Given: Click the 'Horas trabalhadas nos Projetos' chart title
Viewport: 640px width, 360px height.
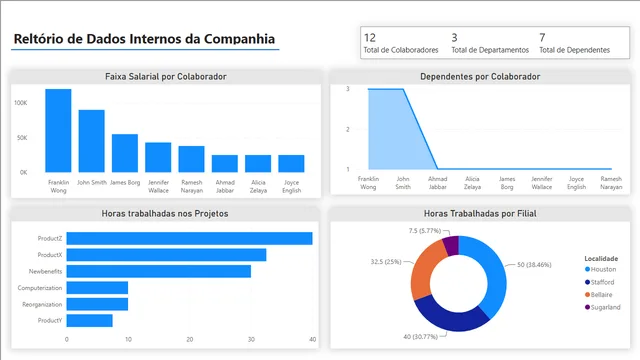Looking at the screenshot, I should (165, 213).
